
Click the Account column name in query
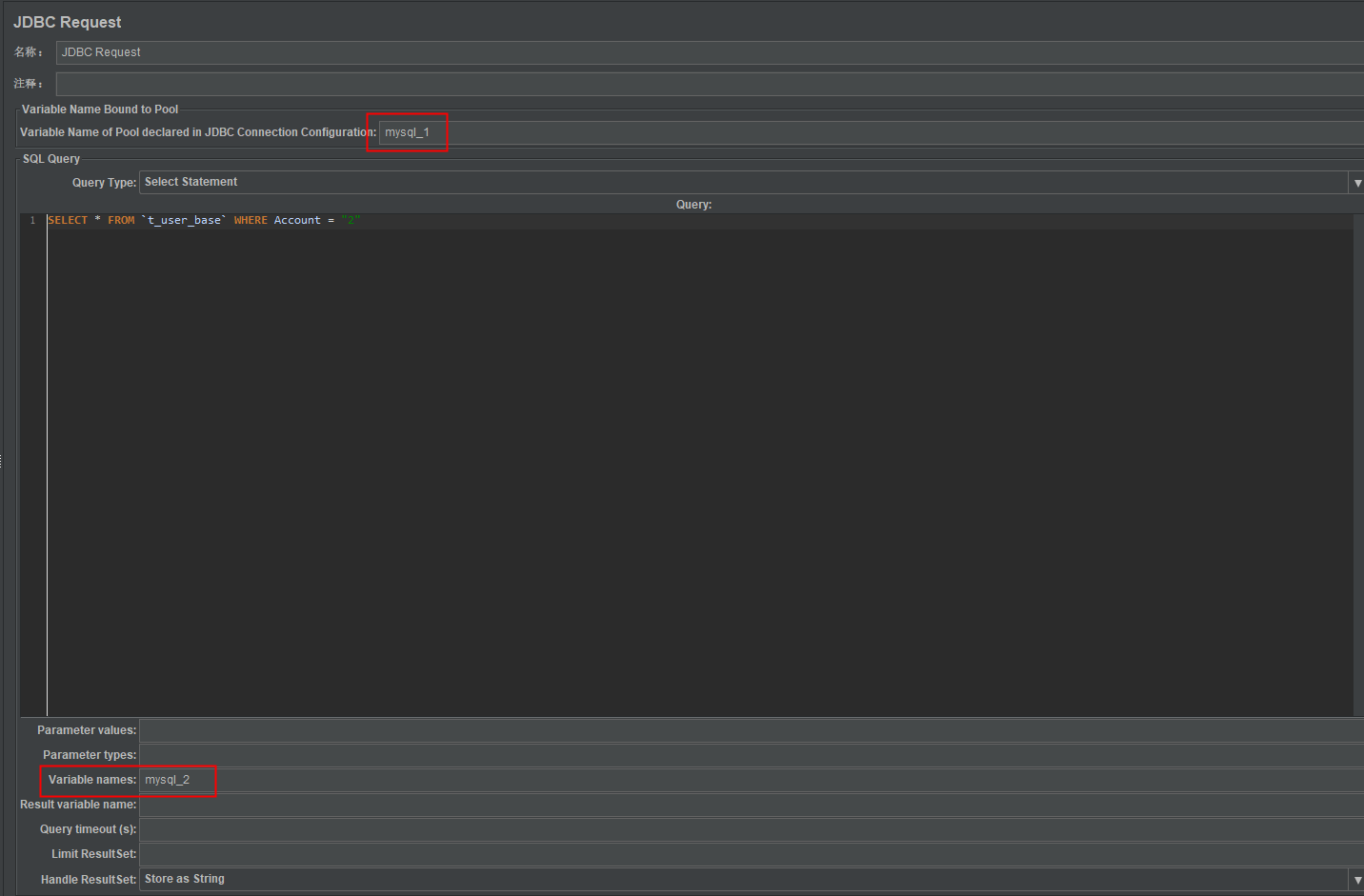pos(297,220)
